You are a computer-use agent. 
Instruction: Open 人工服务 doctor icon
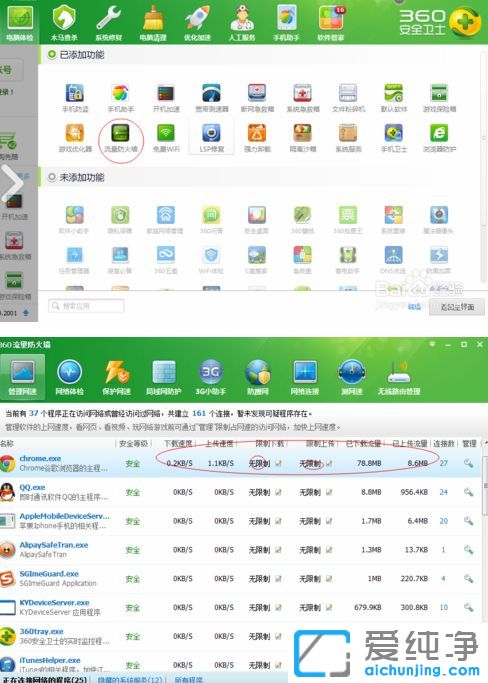pyautogui.click(x=242, y=23)
